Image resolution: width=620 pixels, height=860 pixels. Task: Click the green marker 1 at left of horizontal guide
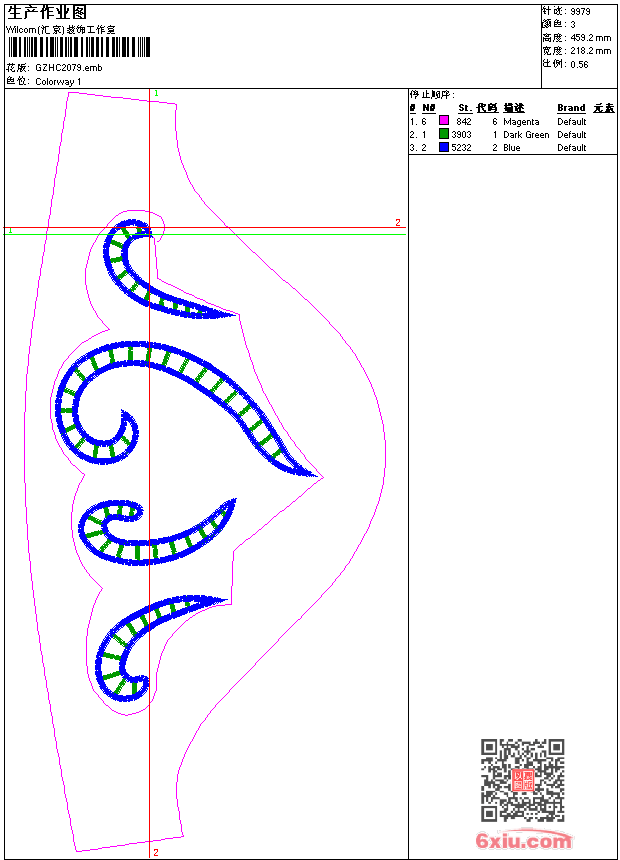coord(10,231)
